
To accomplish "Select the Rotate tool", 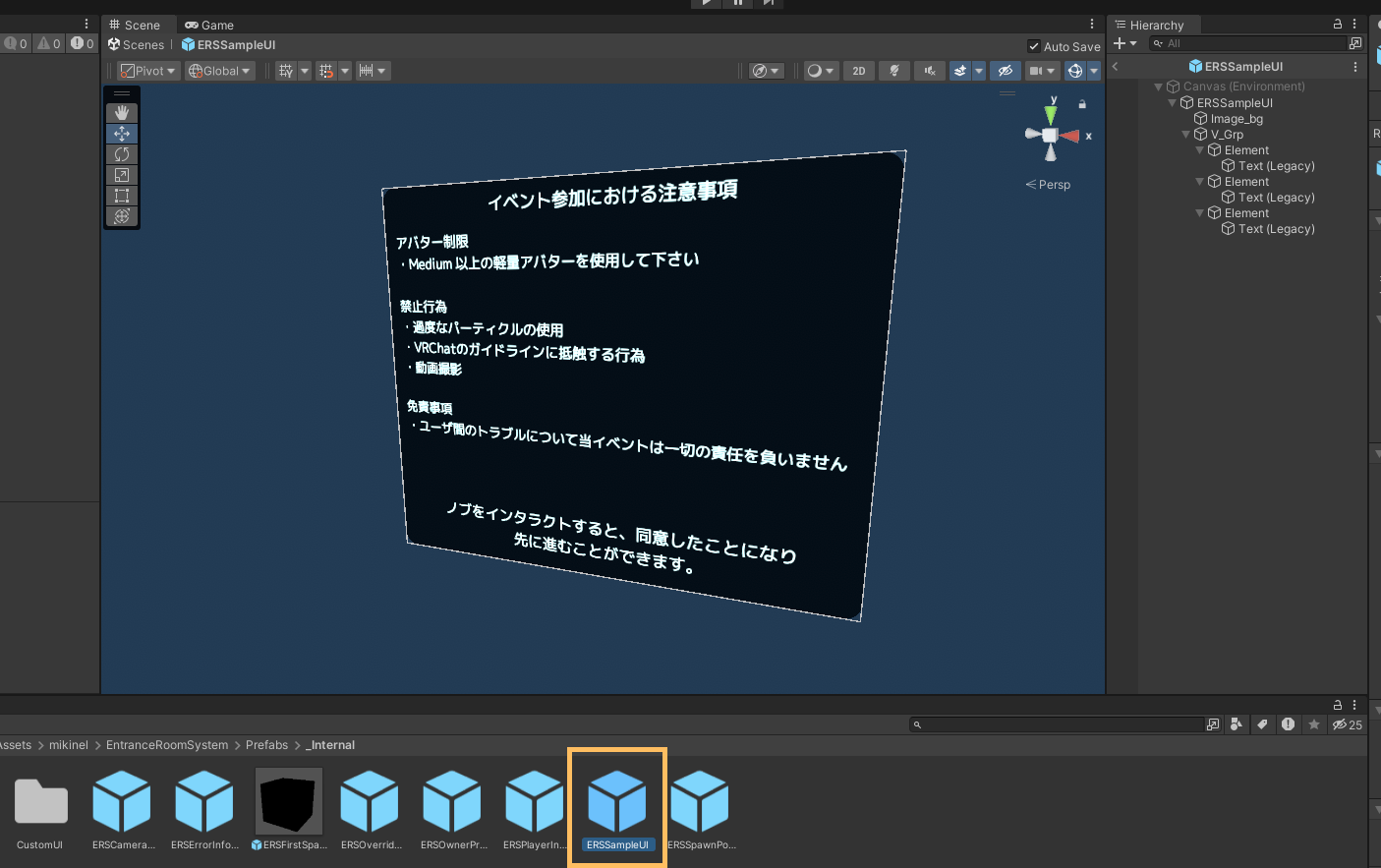I will pyautogui.click(x=122, y=154).
